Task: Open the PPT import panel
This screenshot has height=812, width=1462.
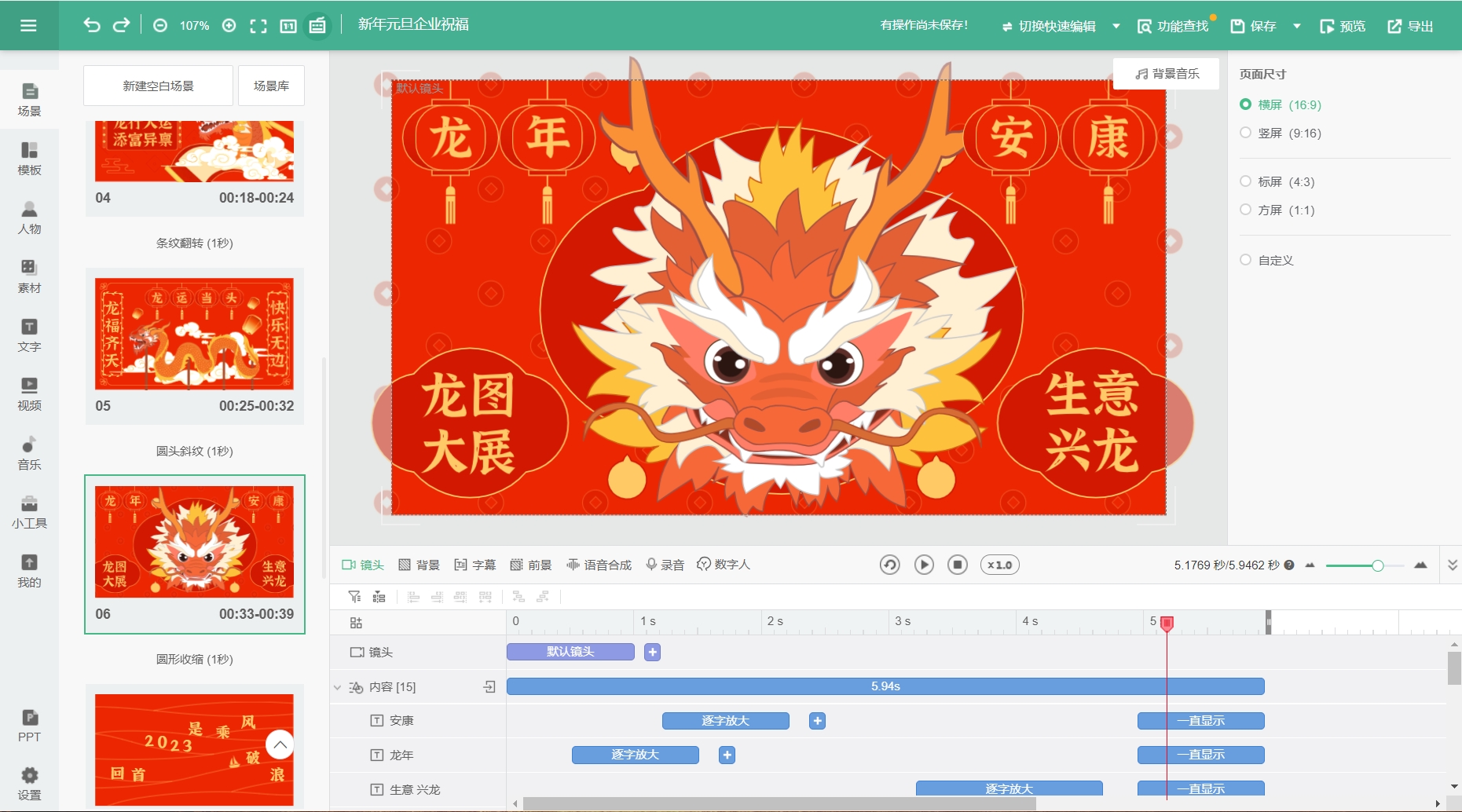Action: coord(29,726)
